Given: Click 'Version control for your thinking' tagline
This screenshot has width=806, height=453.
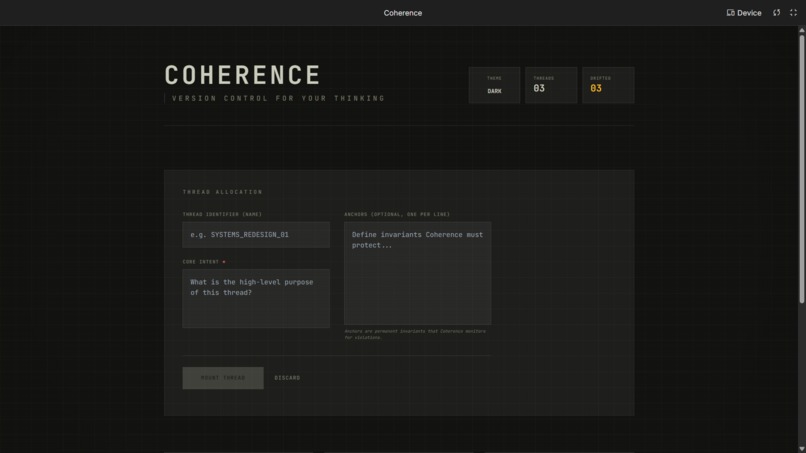Looking at the screenshot, I should tap(278, 98).
